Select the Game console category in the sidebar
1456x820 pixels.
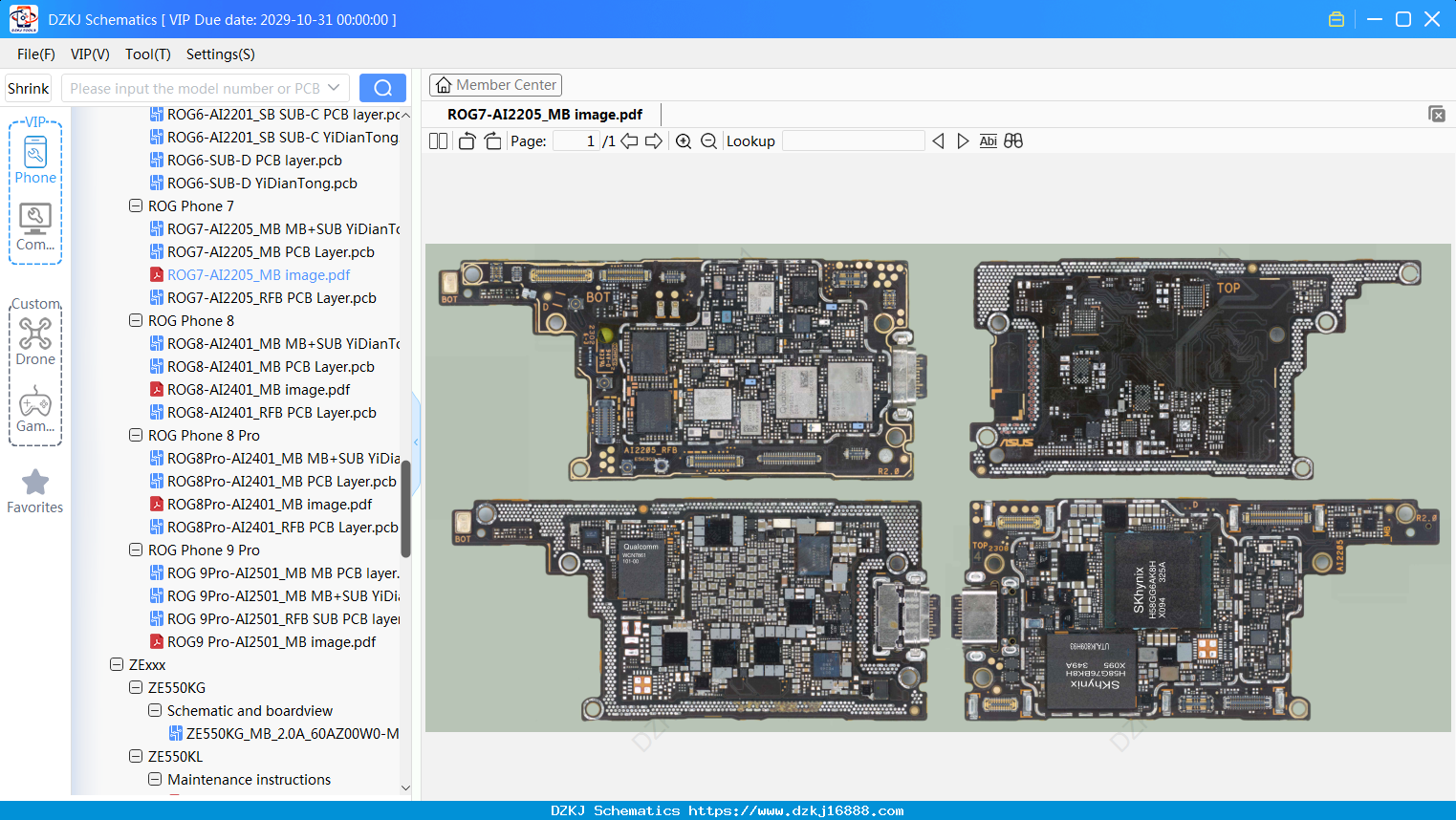[x=35, y=409]
